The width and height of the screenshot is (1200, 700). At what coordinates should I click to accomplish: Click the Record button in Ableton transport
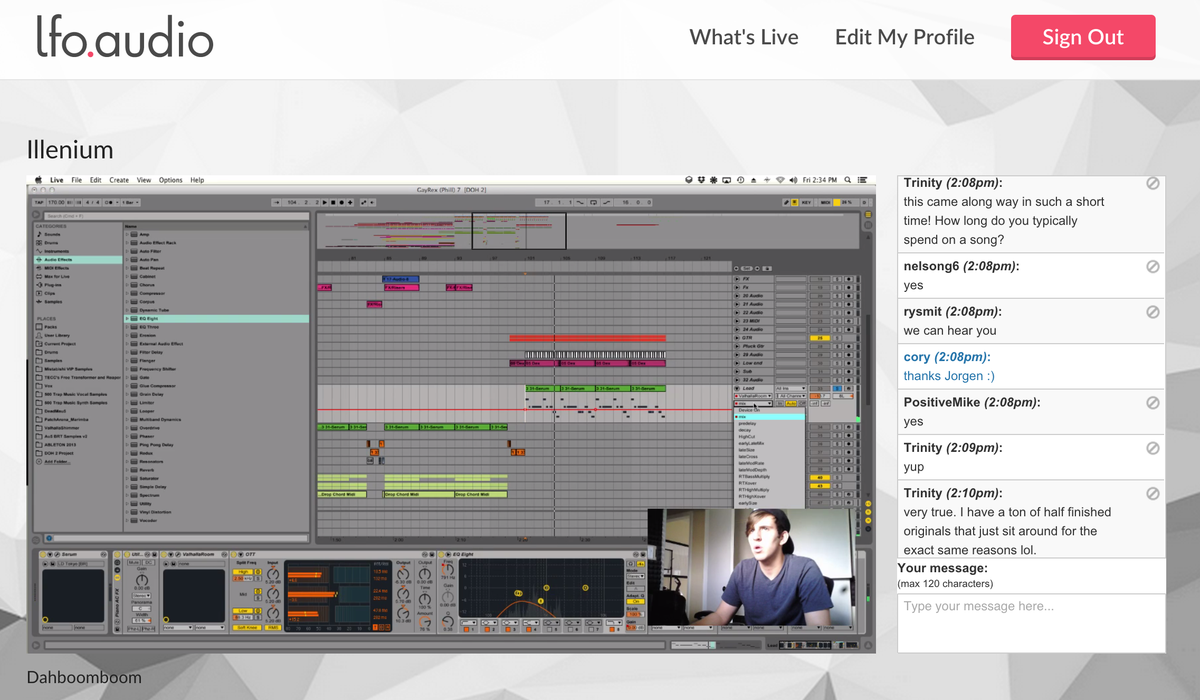342,202
